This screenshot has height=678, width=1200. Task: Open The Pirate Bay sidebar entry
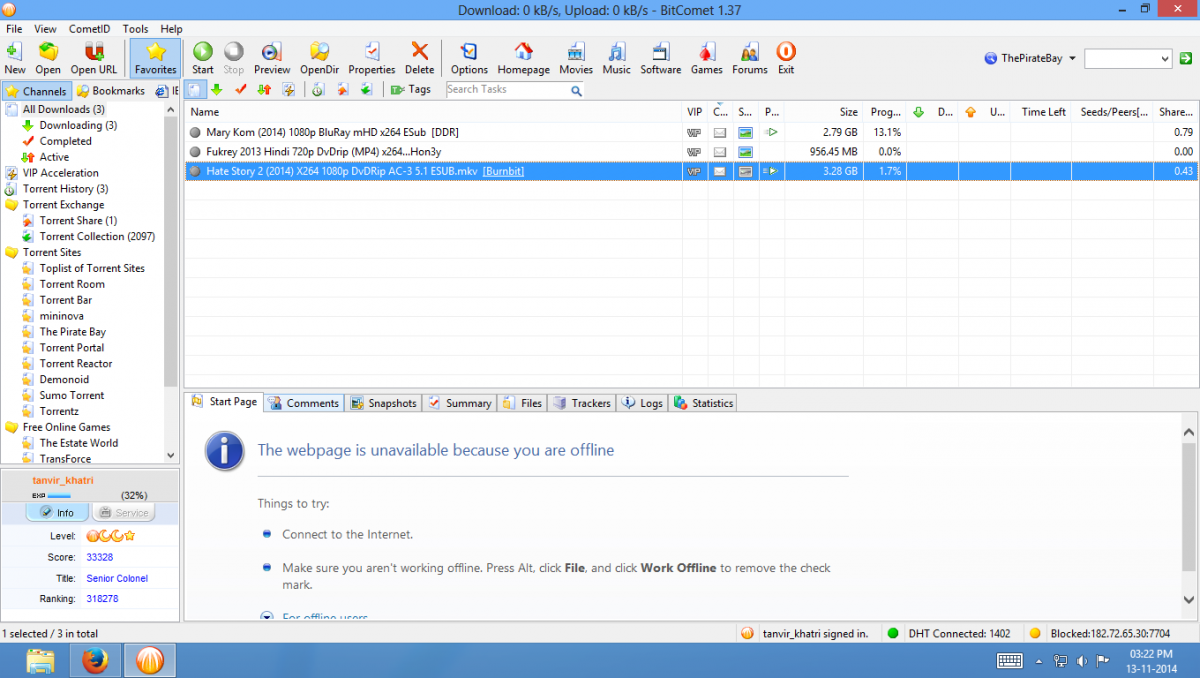72,332
